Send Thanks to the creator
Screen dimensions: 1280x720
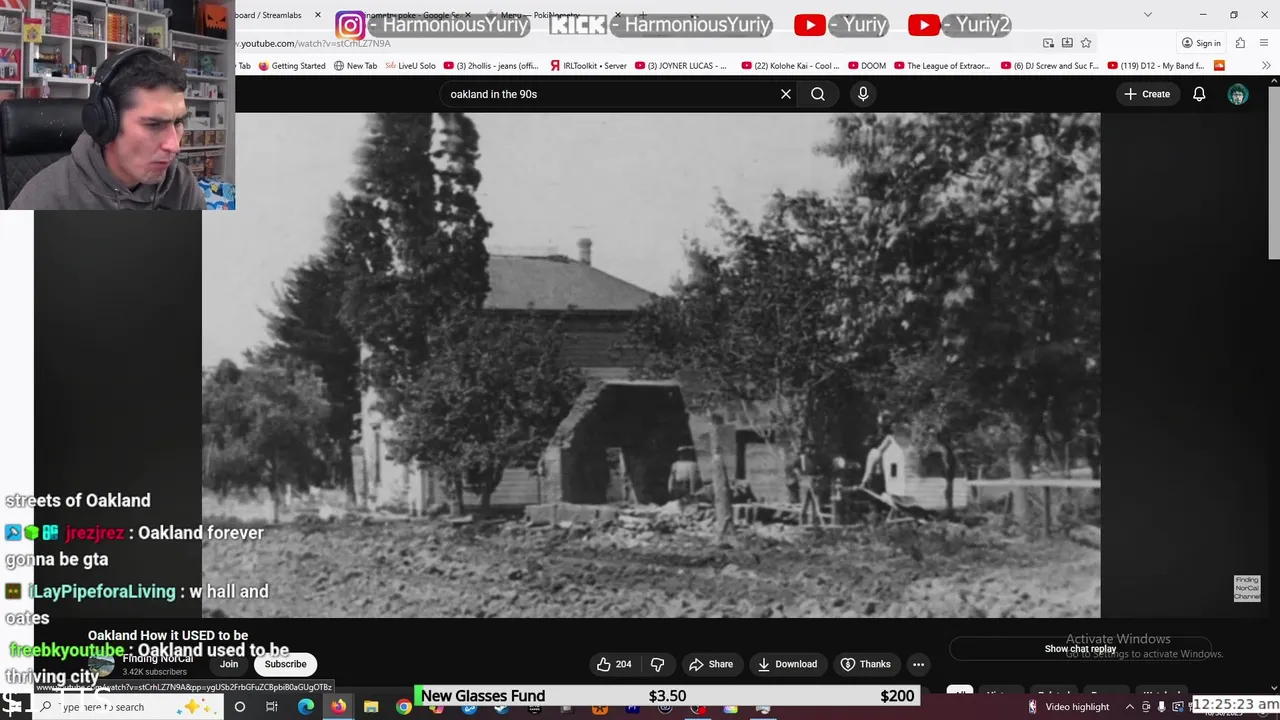[x=866, y=664]
